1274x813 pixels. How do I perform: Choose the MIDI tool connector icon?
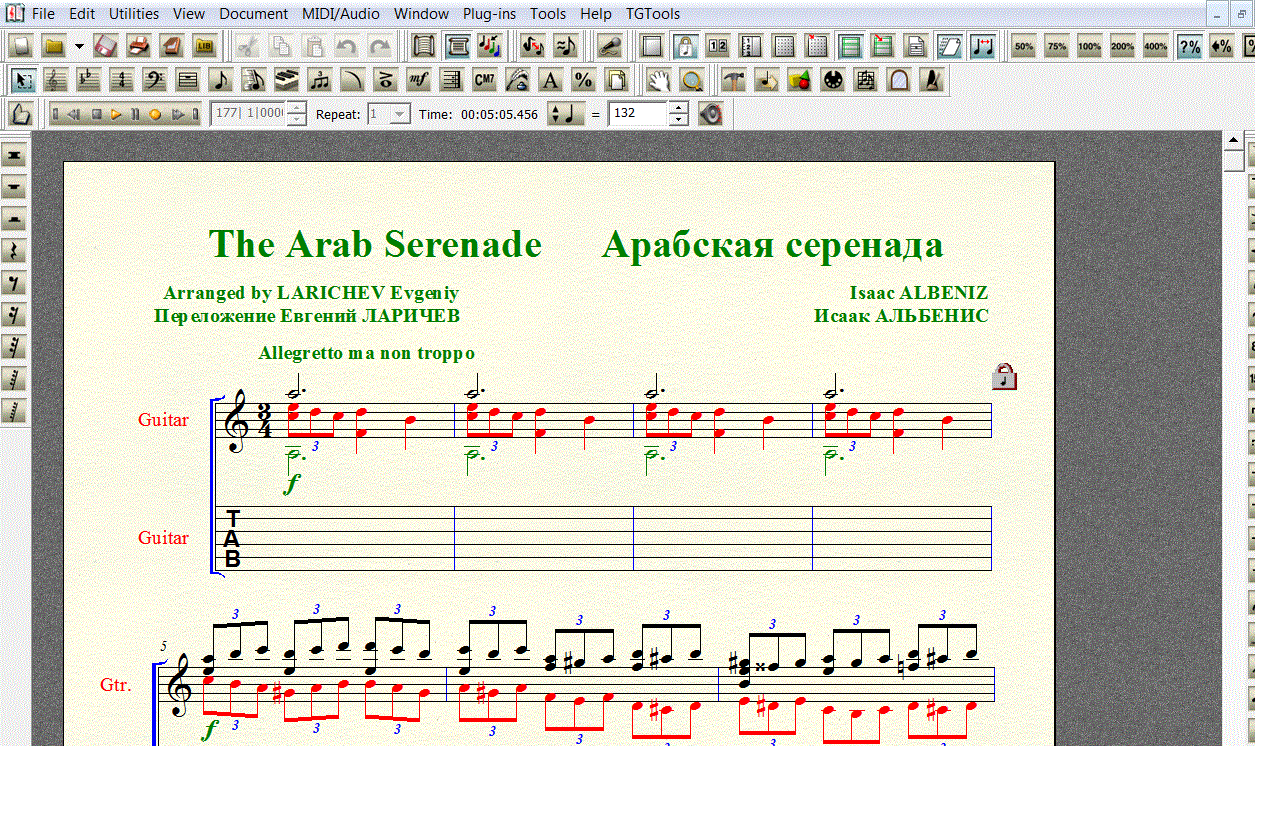(833, 80)
